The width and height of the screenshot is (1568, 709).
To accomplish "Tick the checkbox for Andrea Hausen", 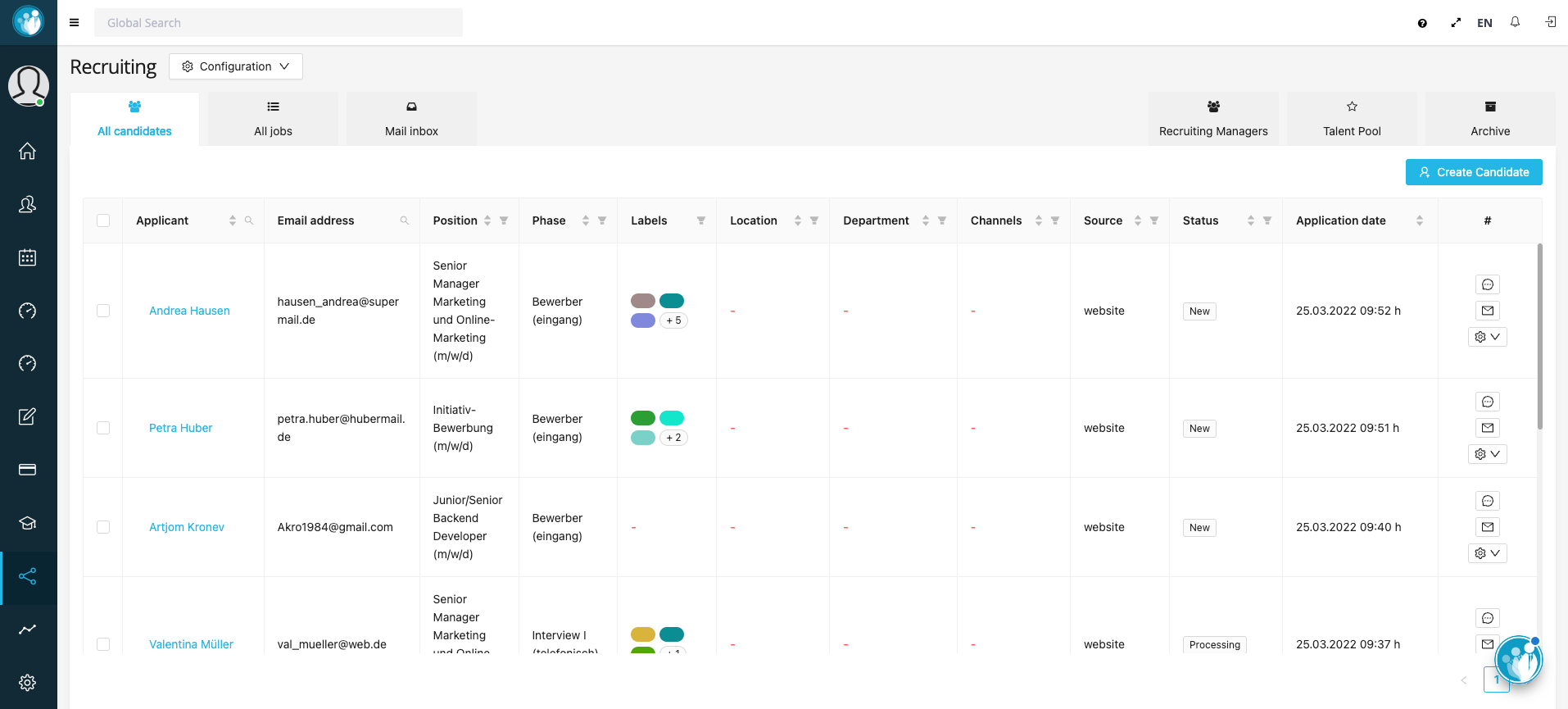I will click(x=103, y=311).
